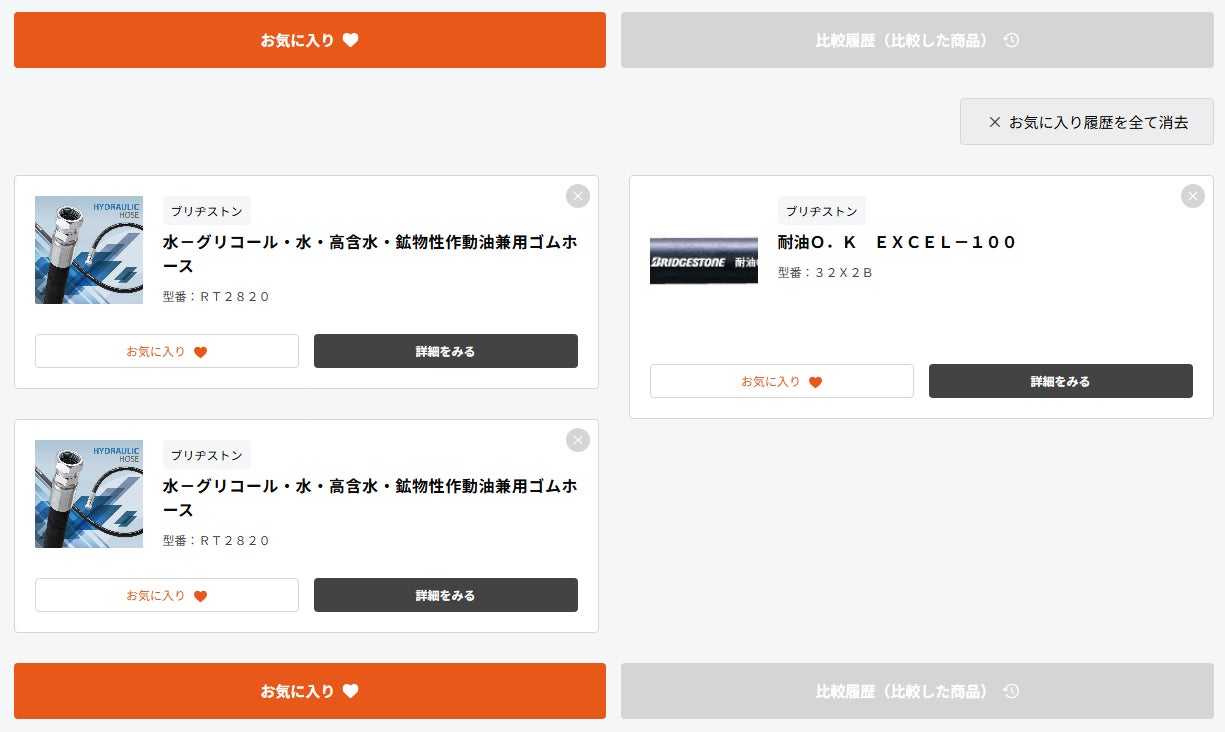Open the Bridgestone hose thumbnail for EXCEL-100
Screen dimensions: 1225x732
click(x=704, y=261)
